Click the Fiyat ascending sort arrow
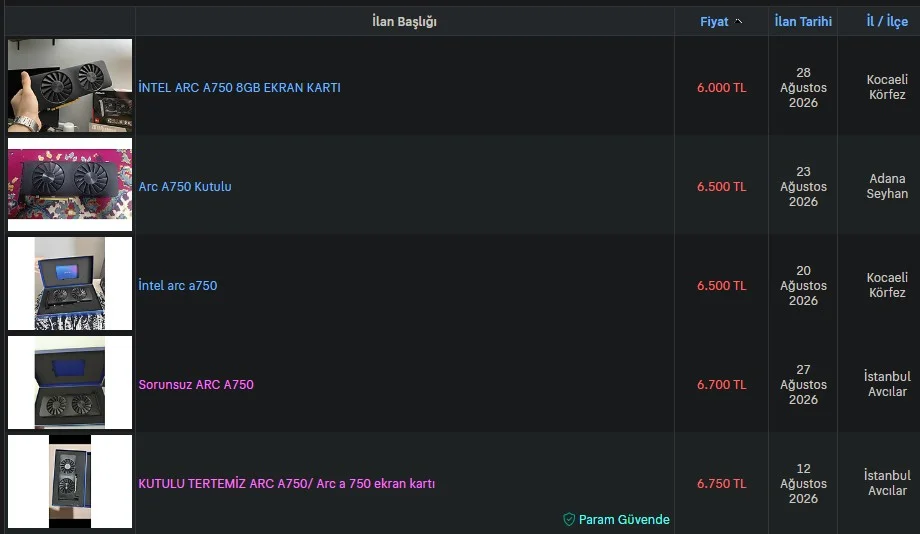 (x=739, y=22)
